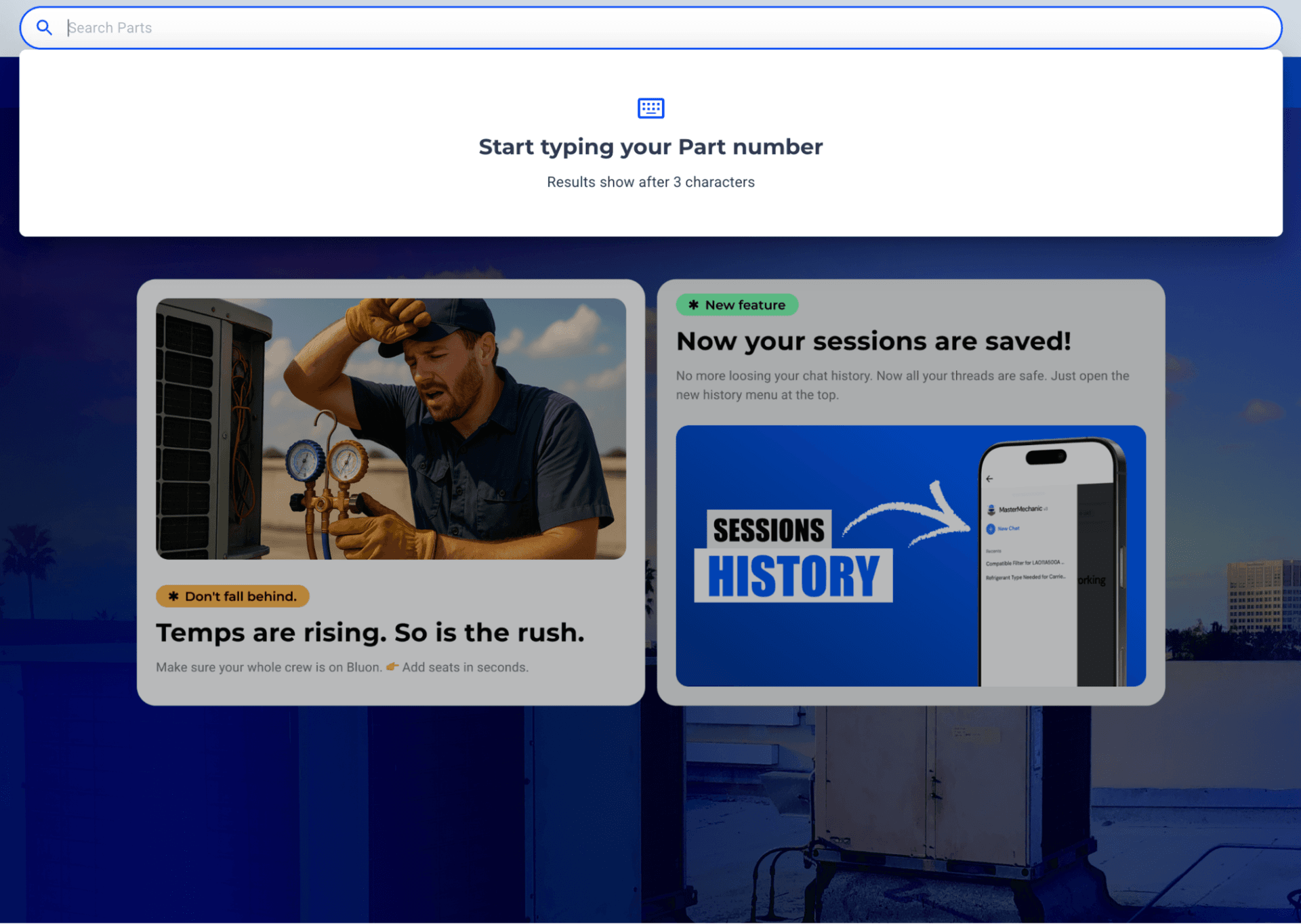Select the green New feature badge
The height and width of the screenshot is (924, 1301).
click(x=737, y=305)
